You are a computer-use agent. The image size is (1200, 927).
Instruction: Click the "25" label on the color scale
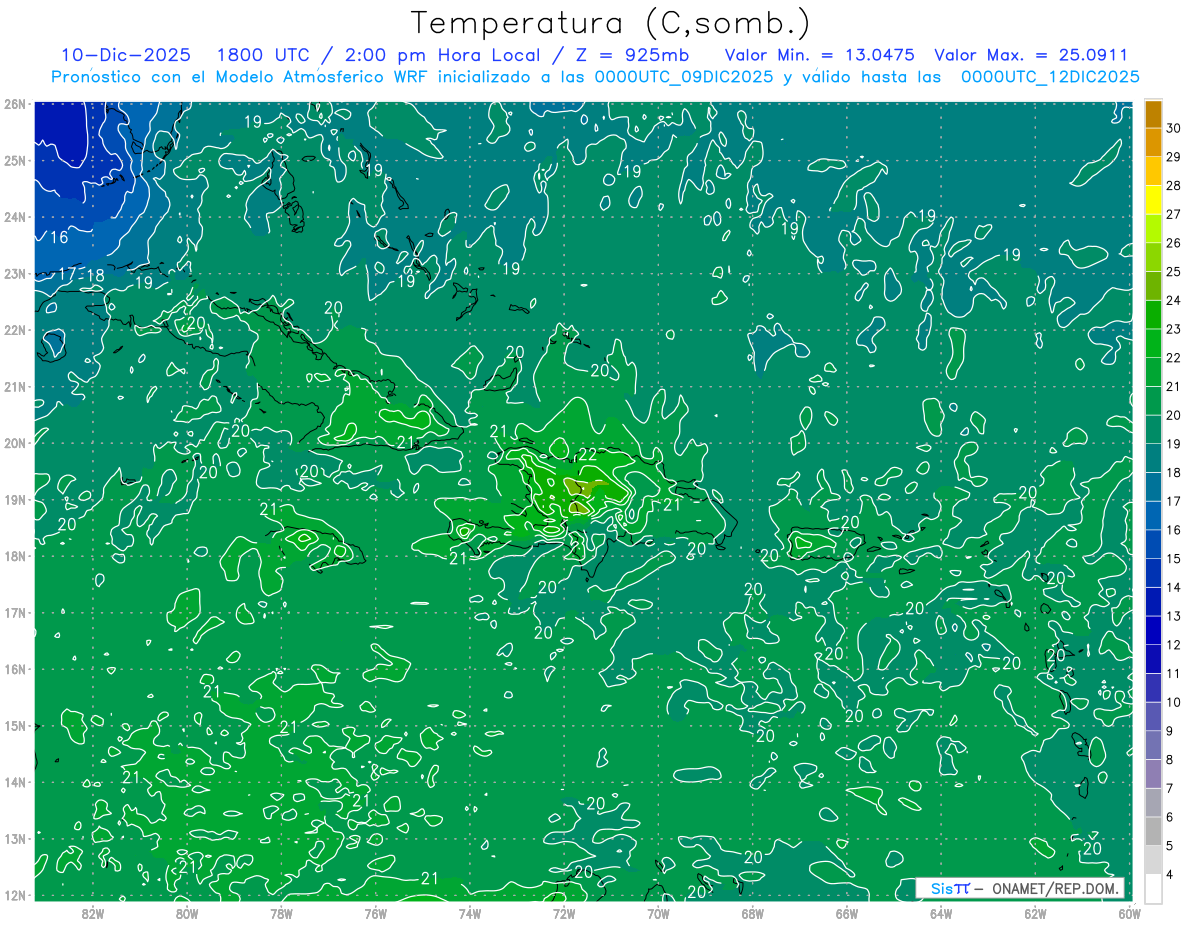coord(1173,272)
